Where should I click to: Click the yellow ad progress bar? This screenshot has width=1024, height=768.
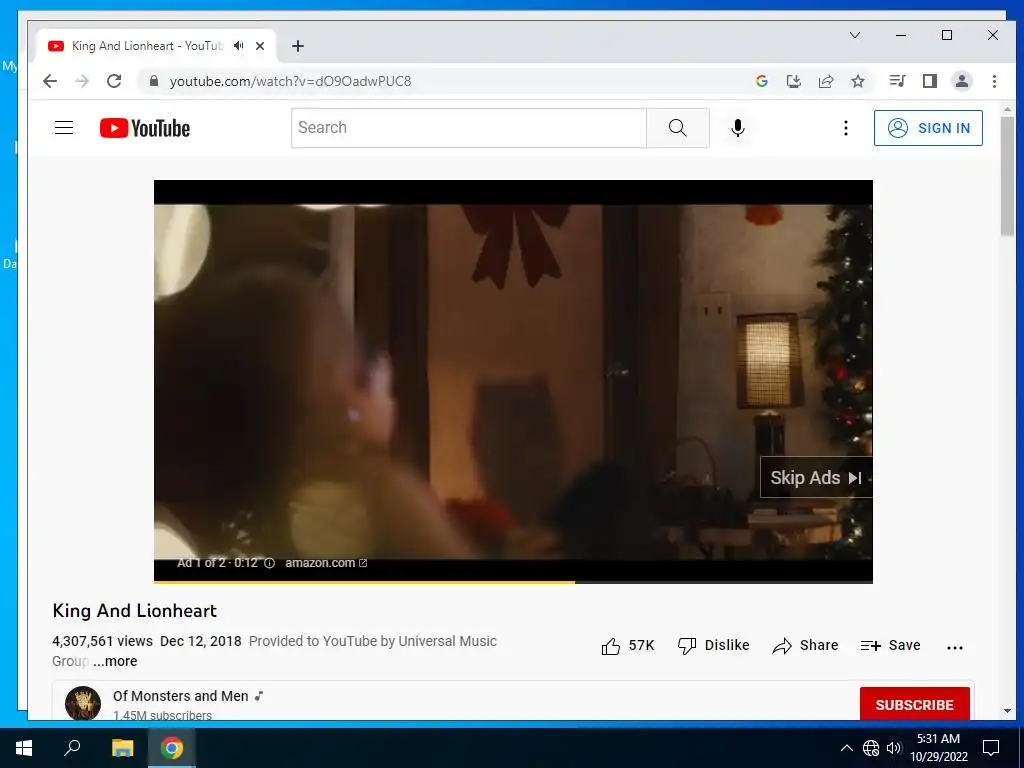coord(364,582)
